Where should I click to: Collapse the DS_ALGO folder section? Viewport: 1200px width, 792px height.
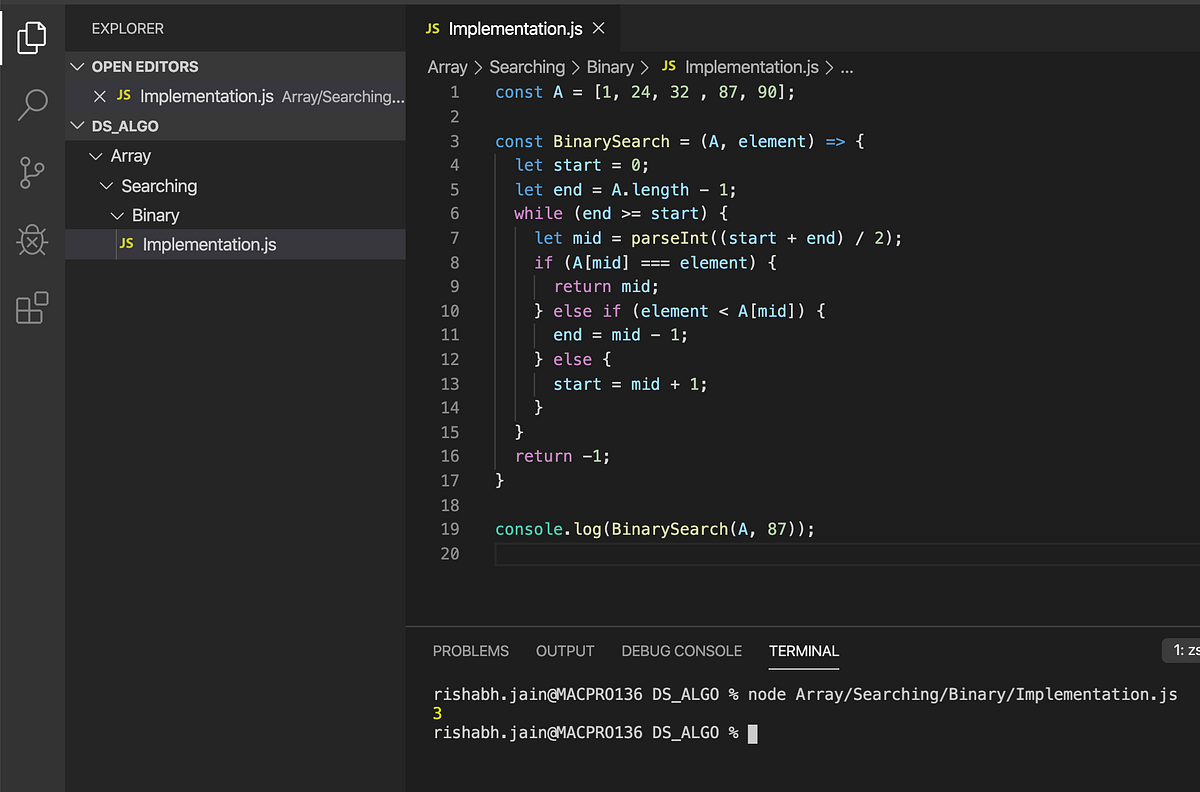click(77, 126)
